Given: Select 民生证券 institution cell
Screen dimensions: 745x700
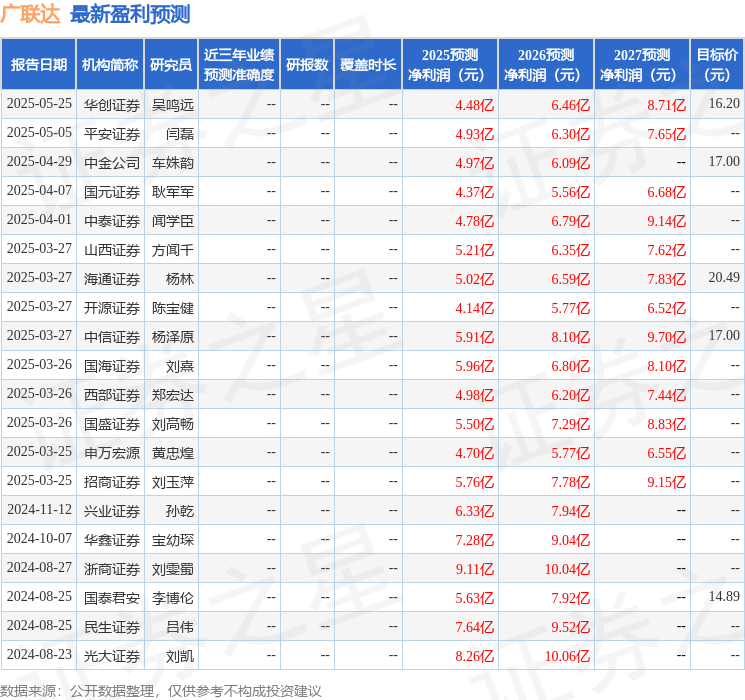Looking at the screenshot, I should tap(112, 627).
